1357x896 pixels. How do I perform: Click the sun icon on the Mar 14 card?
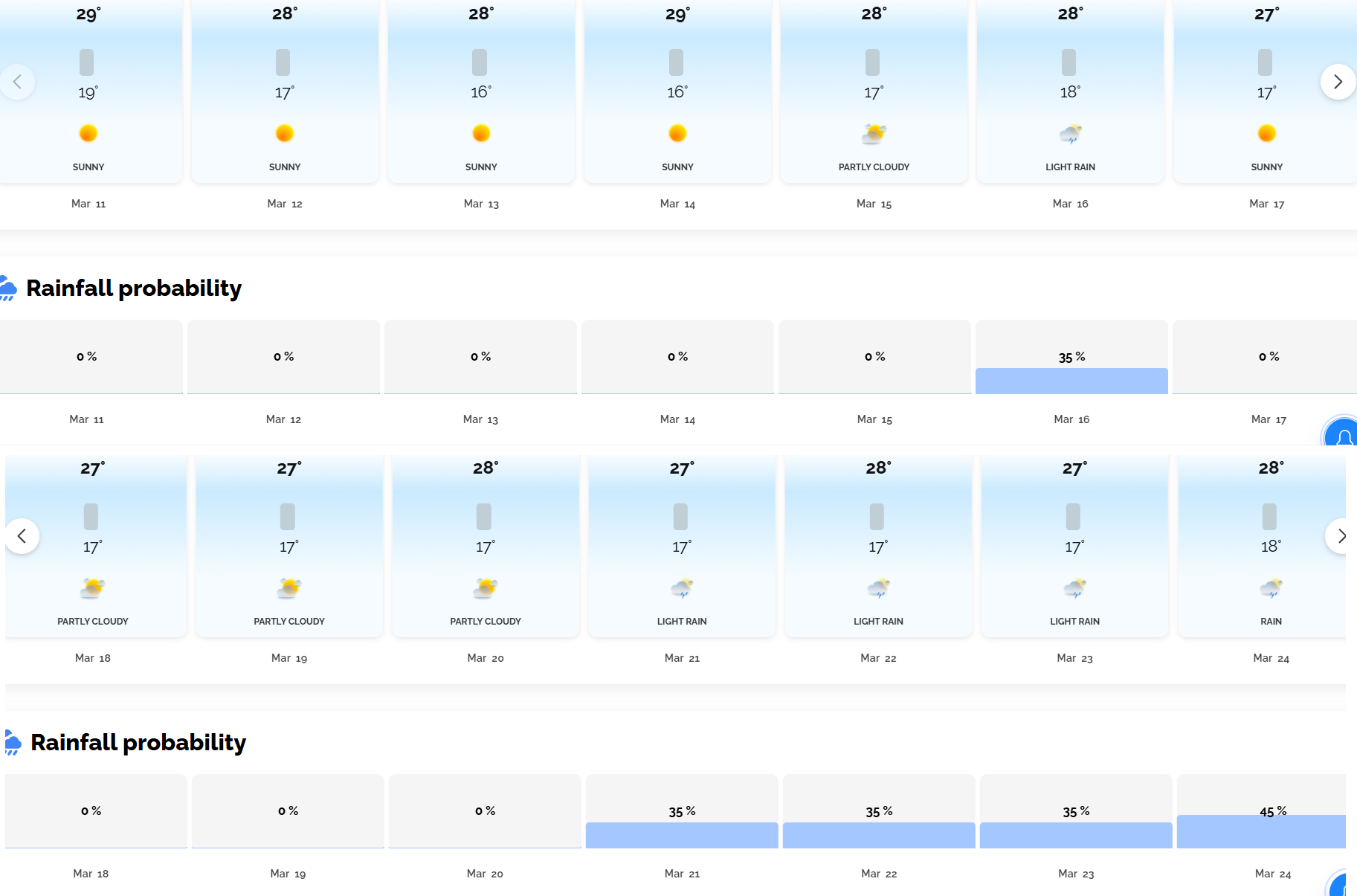click(x=677, y=134)
